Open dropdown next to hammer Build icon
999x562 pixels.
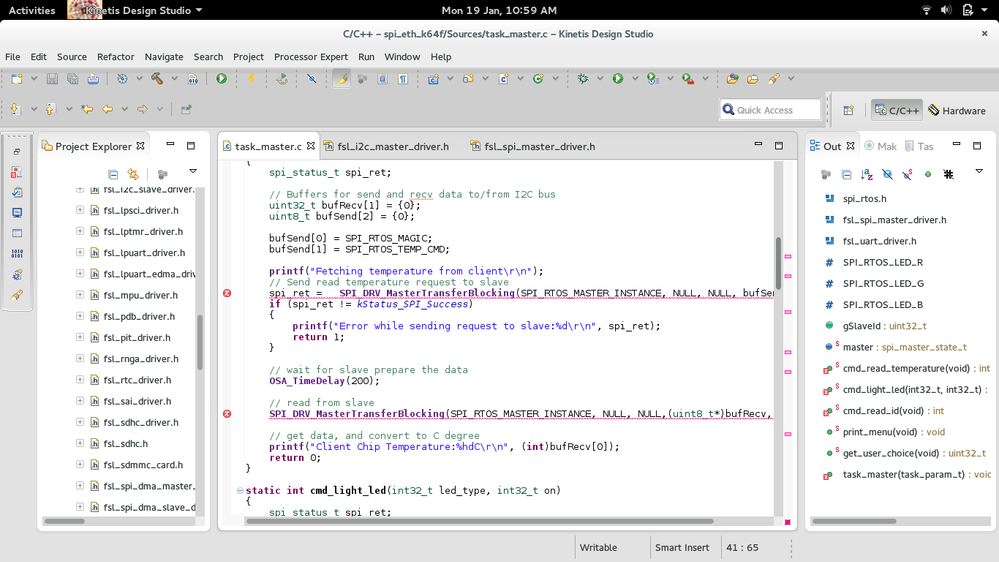click(174, 79)
